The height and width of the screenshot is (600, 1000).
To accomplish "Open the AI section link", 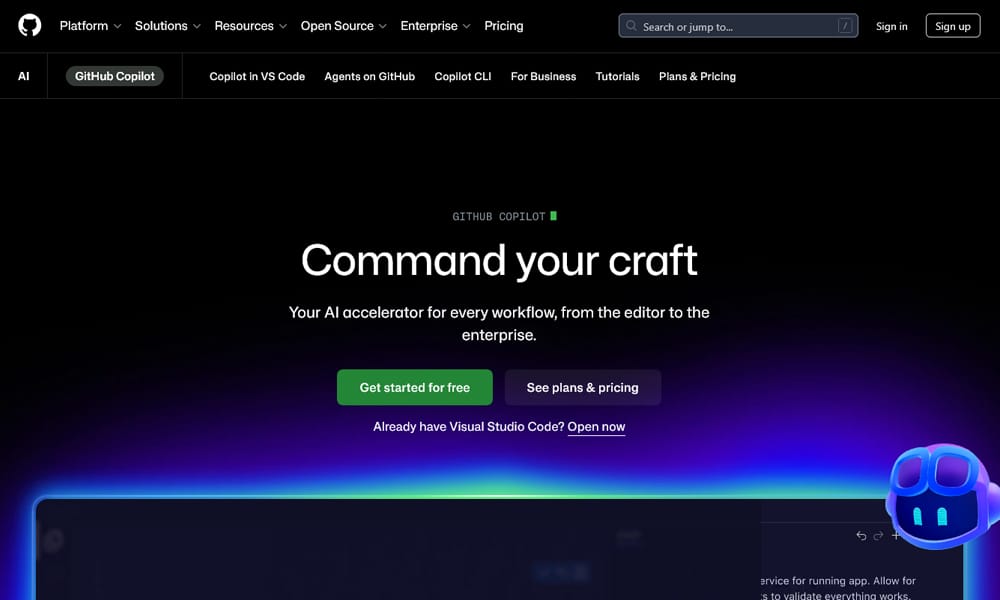I will point(24,76).
